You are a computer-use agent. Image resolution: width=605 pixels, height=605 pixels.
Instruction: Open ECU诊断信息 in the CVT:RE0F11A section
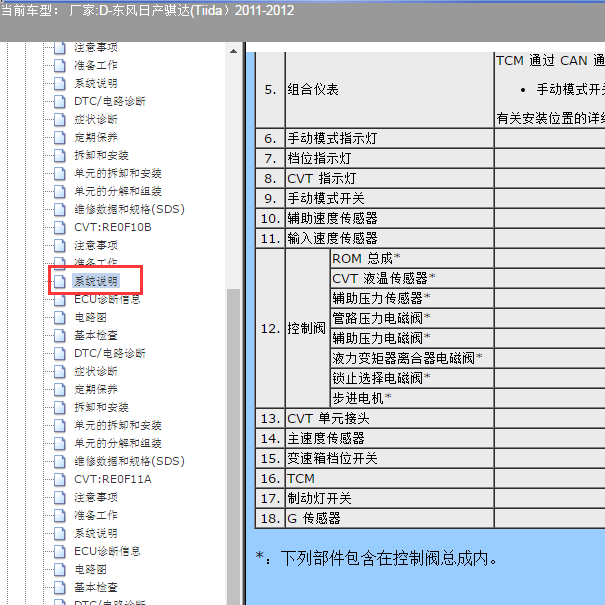[107, 551]
